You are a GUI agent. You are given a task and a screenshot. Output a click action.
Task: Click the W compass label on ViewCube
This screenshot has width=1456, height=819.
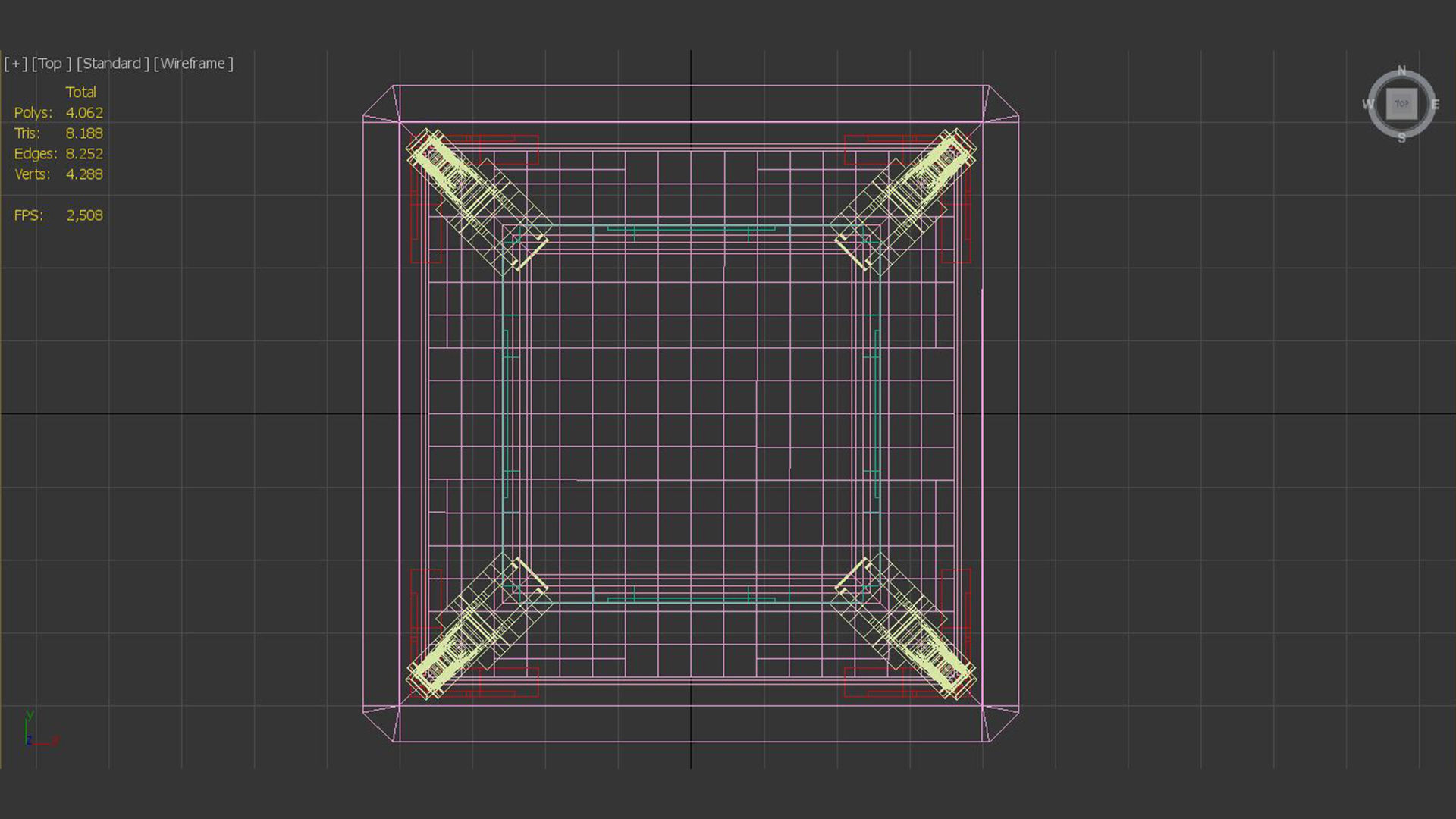coord(1368,105)
